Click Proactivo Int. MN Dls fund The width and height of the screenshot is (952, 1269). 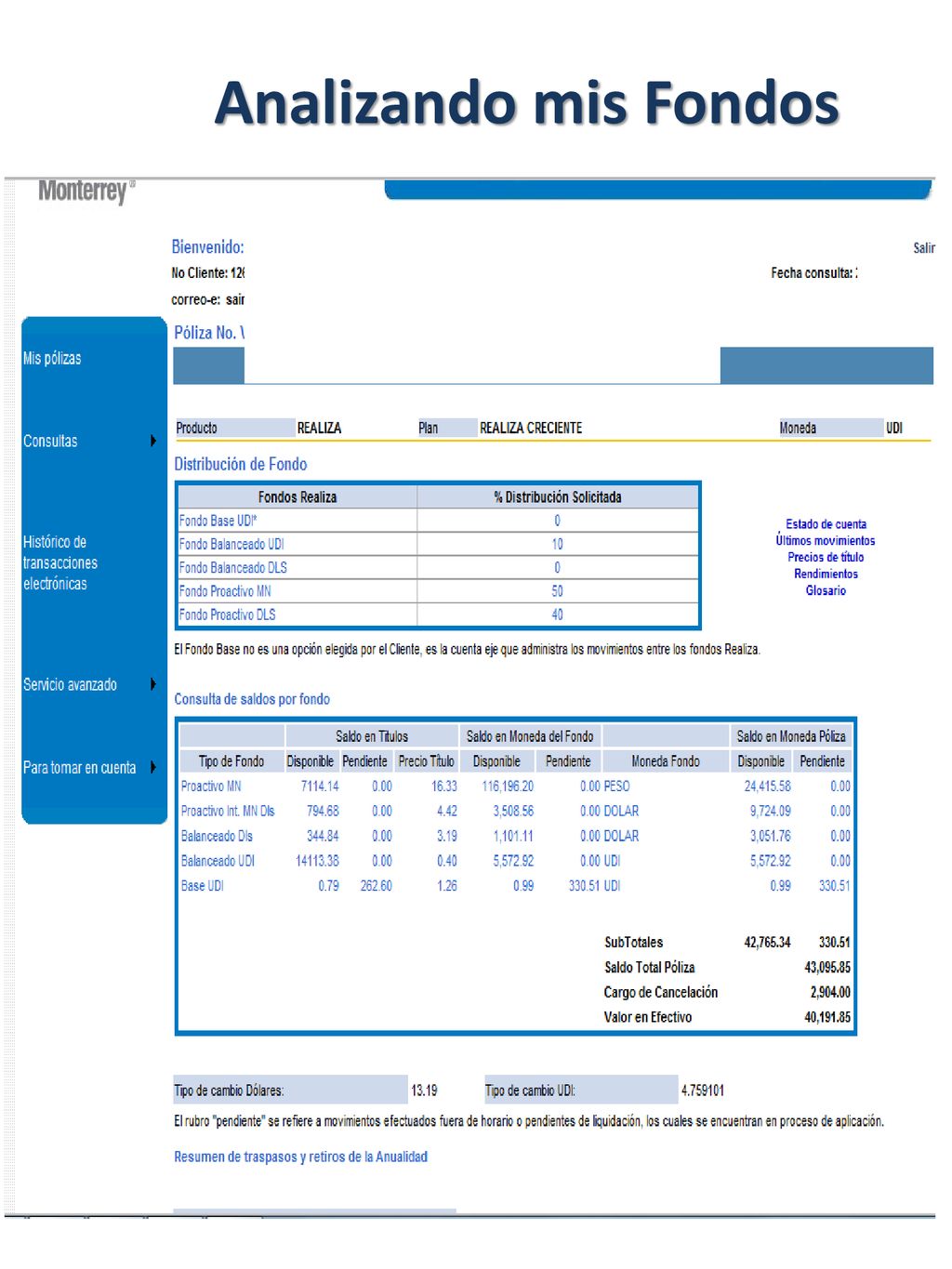coord(228,812)
